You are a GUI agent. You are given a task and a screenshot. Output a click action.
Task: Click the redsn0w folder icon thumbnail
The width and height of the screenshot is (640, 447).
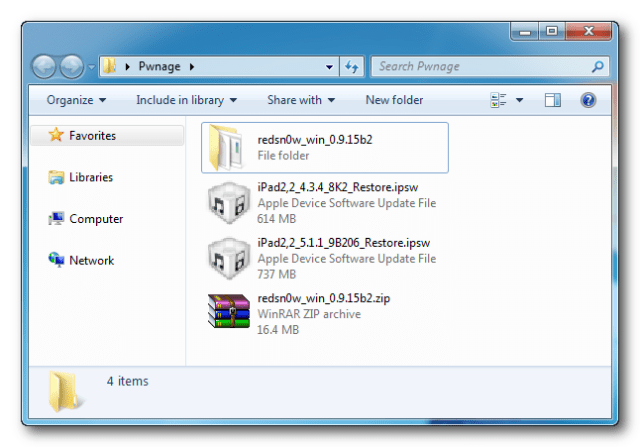pos(227,148)
